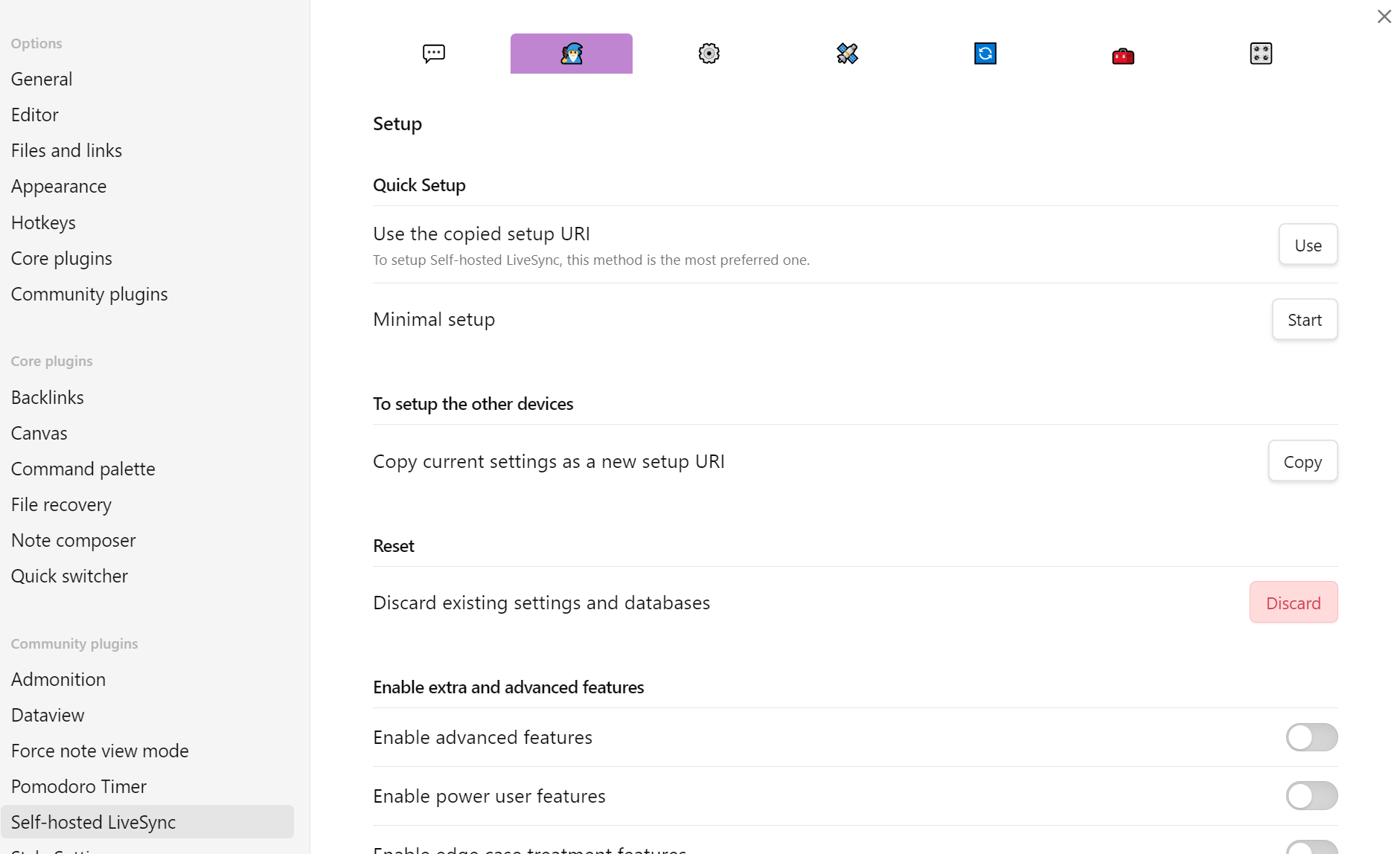Close the settings window with X
This screenshot has width=1400, height=854.
click(1384, 16)
